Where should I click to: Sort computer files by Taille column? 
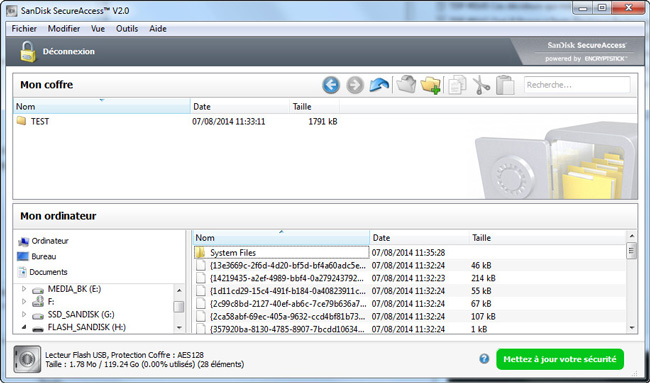(481, 238)
